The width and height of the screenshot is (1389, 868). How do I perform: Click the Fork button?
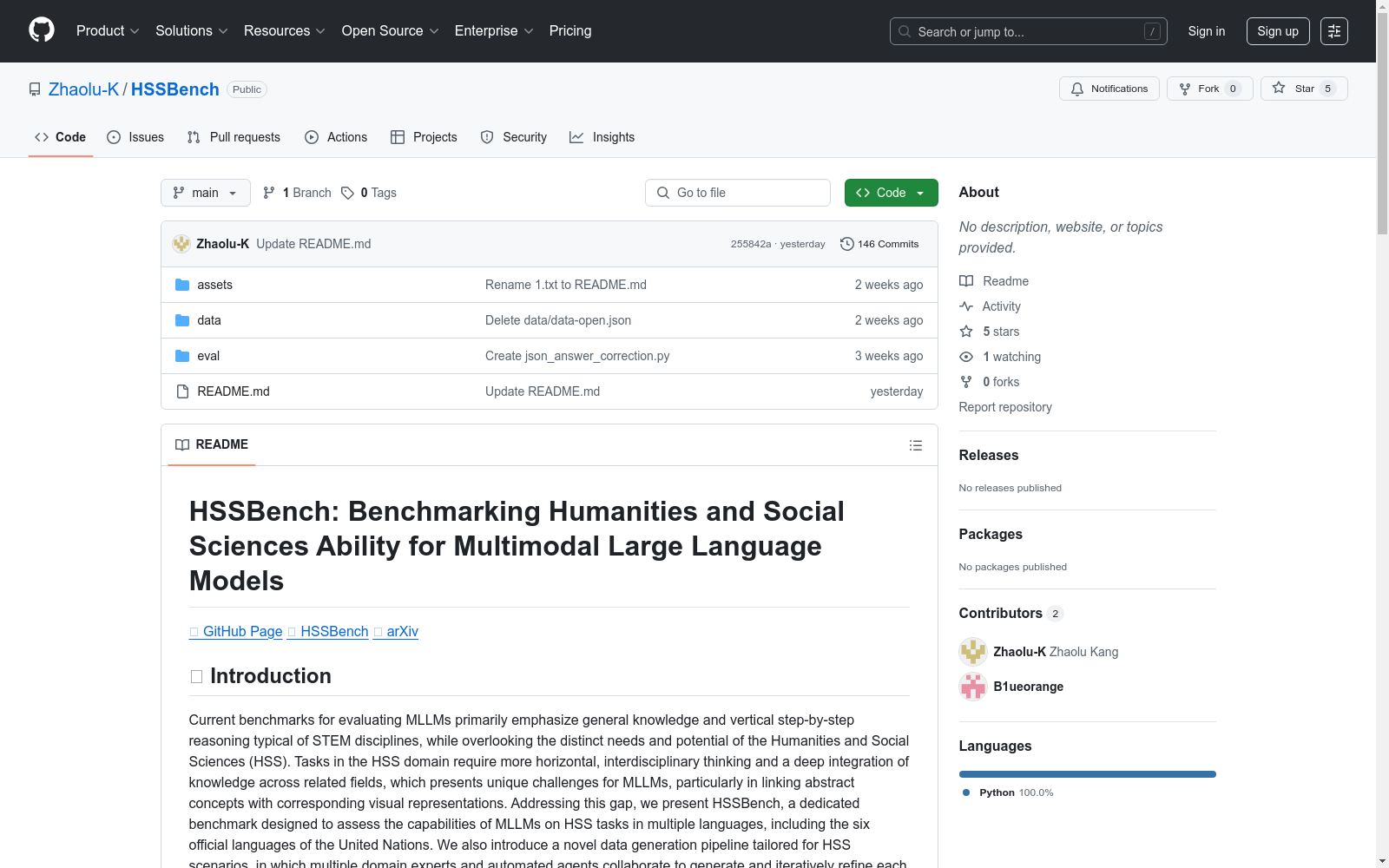point(1210,89)
